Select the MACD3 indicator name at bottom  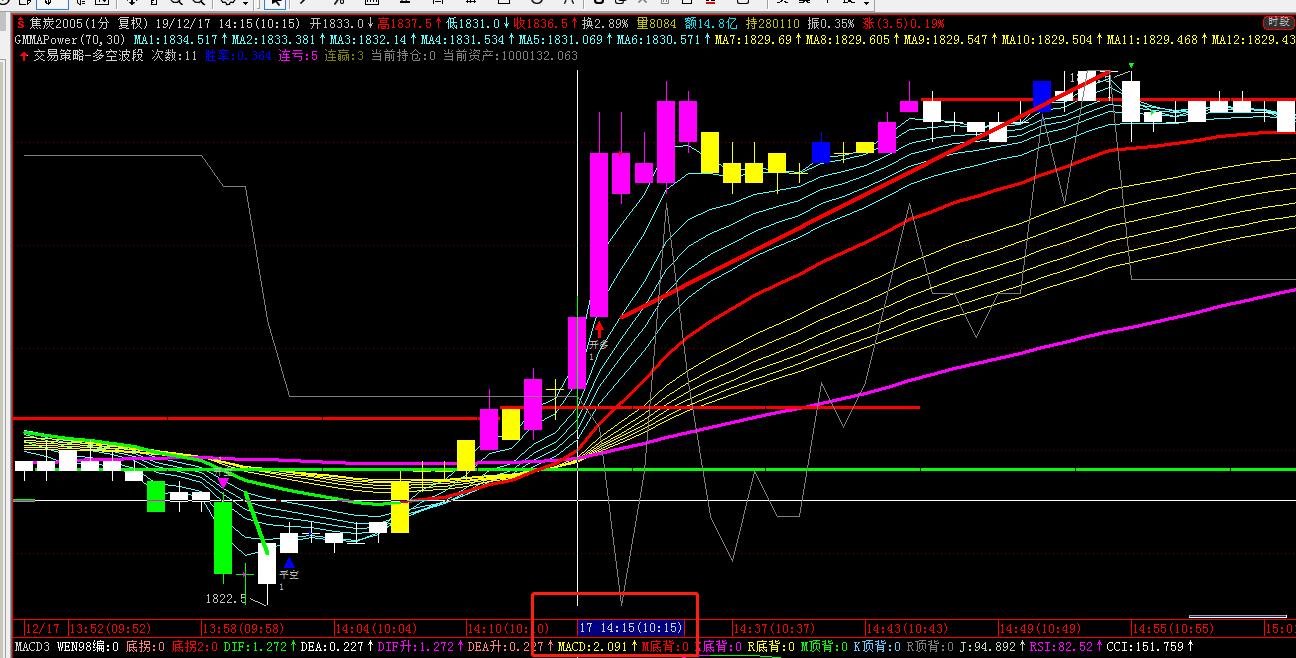[32, 647]
